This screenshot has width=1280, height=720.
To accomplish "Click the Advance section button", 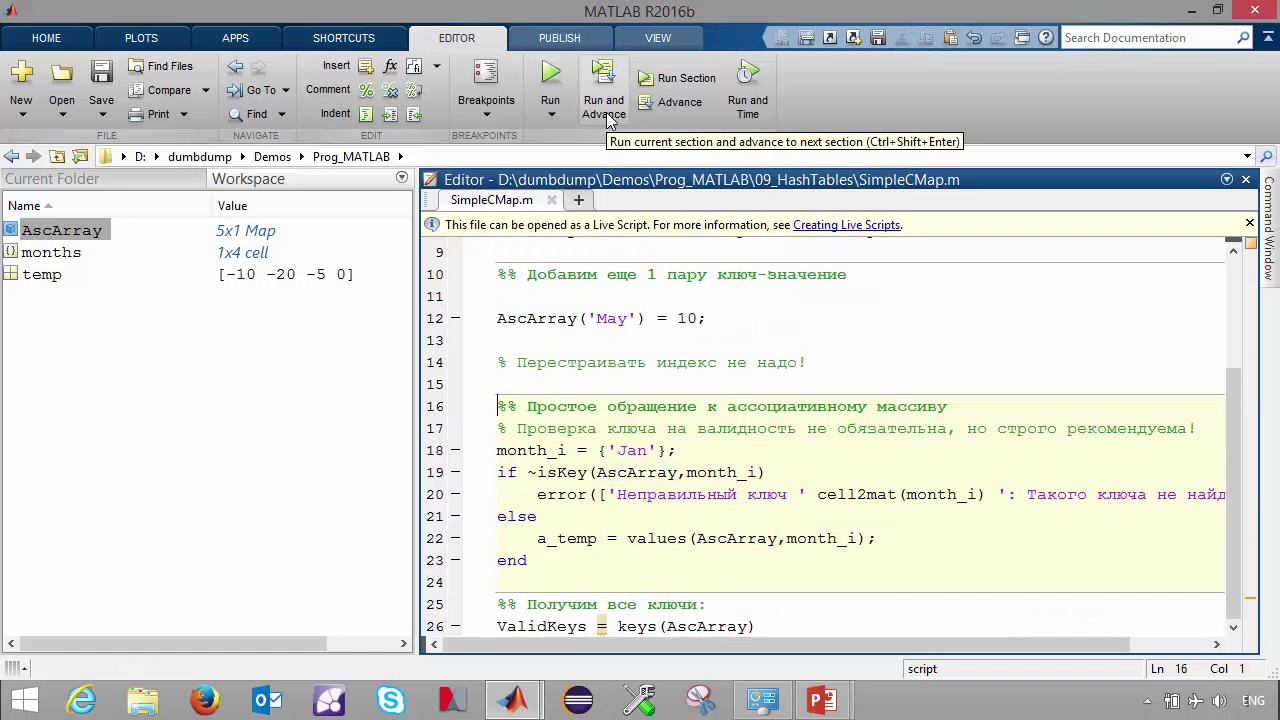I will click(669, 102).
